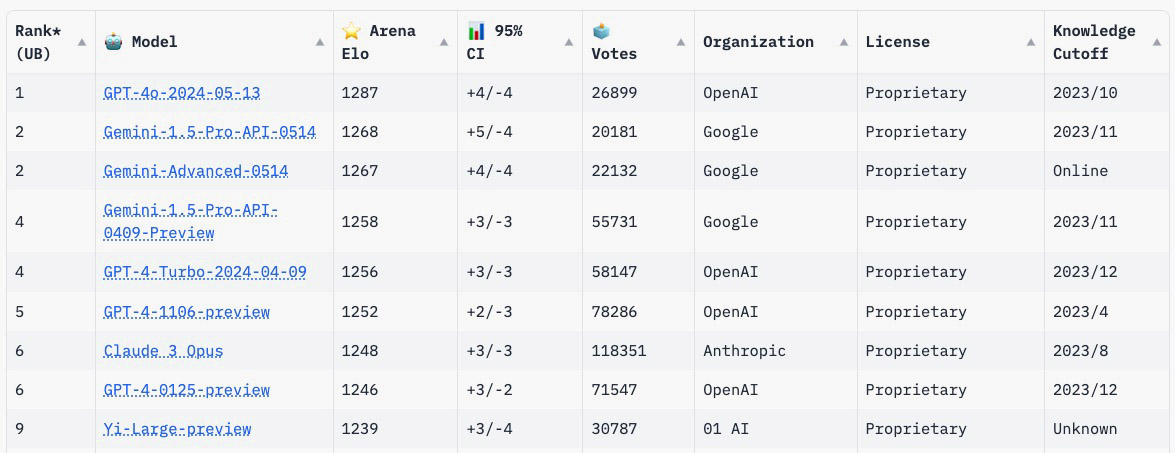Open the GPT-4o-2024-05-13 model link

tap(181, 93)
